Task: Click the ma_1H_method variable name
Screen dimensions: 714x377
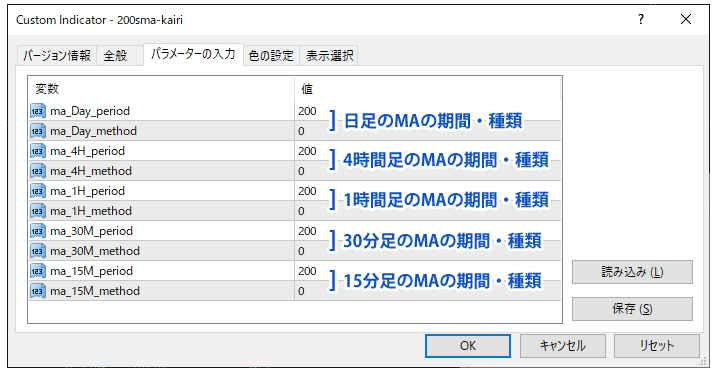Action: click(91, 212)
